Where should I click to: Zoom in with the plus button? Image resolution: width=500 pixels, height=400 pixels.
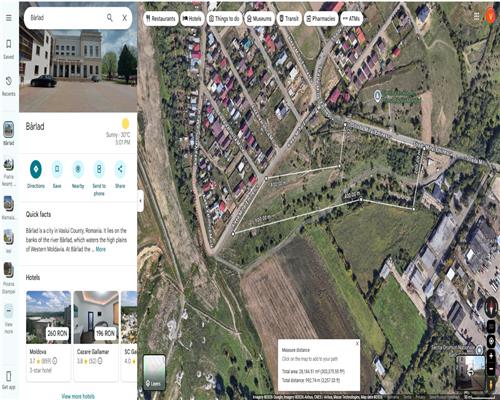coord(491,356)
